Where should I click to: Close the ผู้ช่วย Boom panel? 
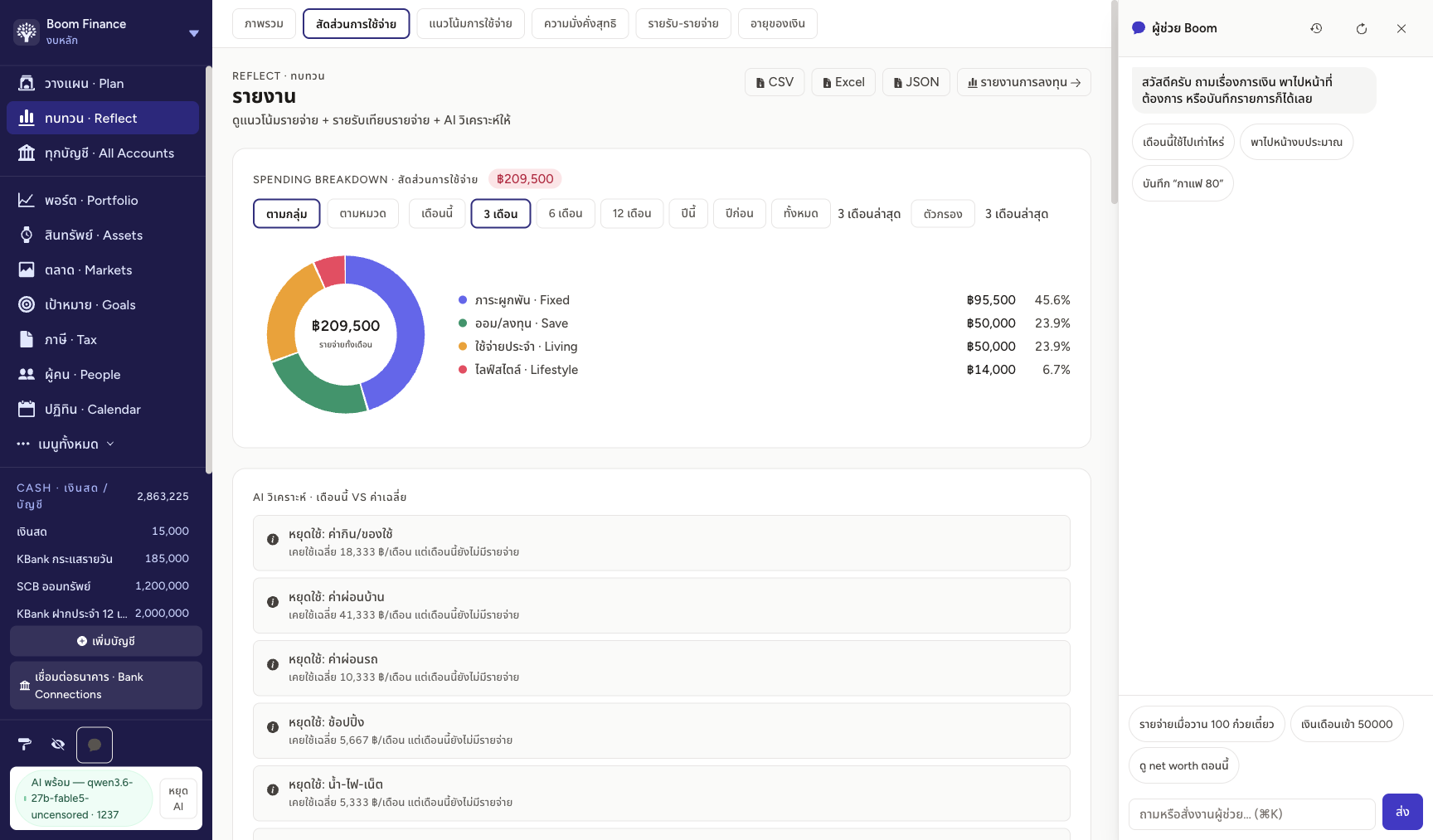click(1401, 28)
